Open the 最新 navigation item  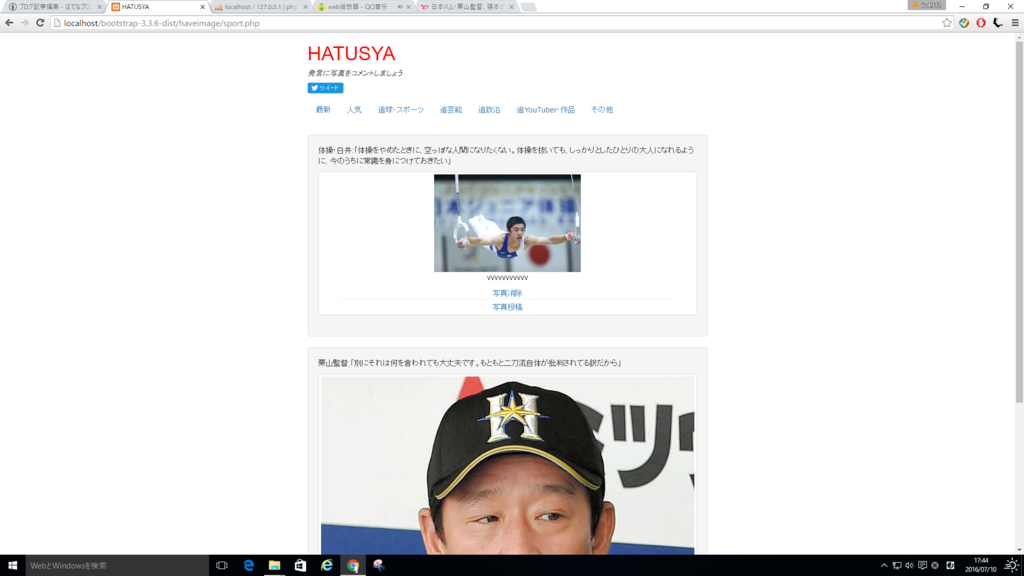[323, 110]
